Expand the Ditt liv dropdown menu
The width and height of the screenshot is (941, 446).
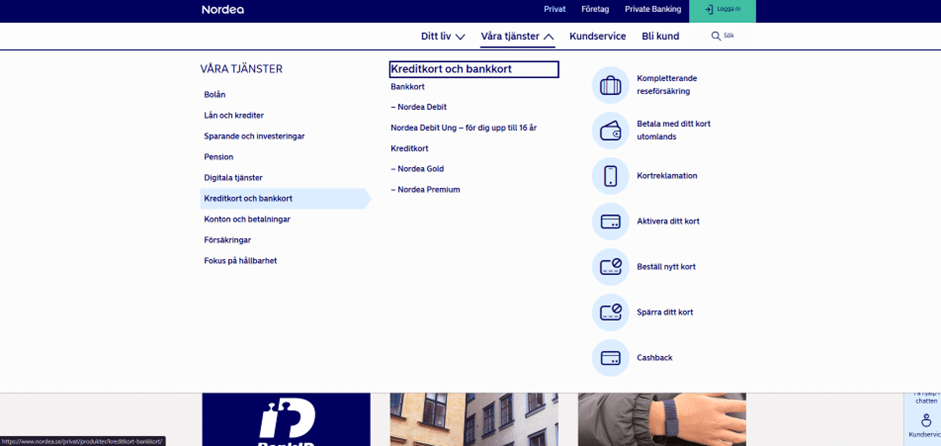(x=443, y=36)
